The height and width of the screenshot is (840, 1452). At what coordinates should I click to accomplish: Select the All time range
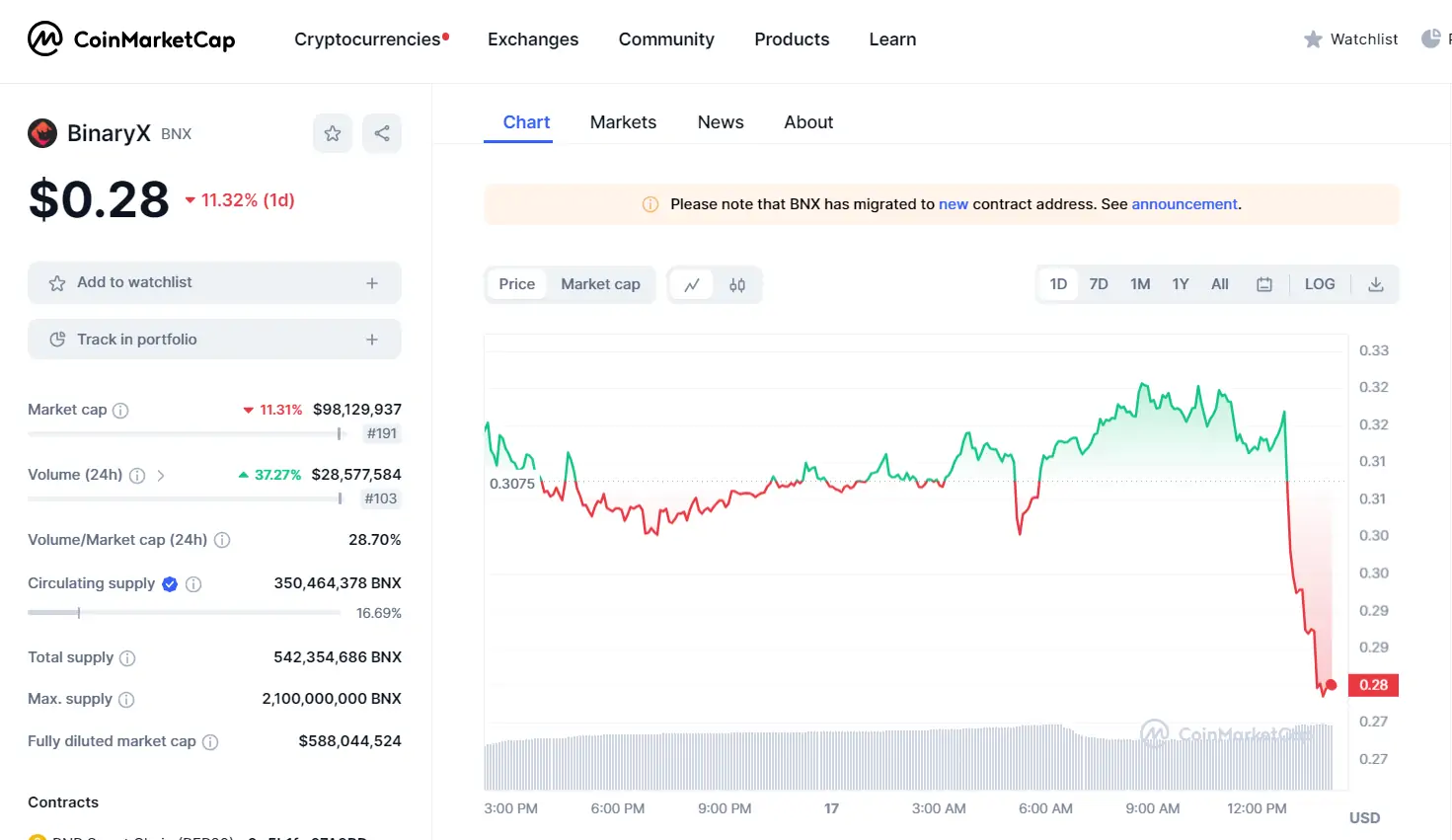tap(1220, 284)
